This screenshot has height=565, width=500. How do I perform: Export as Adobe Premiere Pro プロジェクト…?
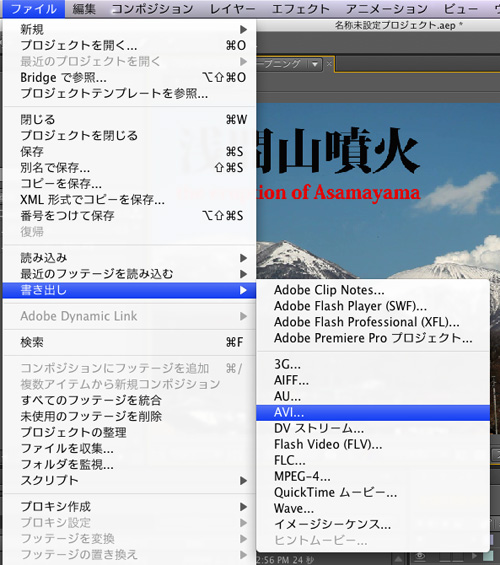pyautogui.click(x=373, y=338)
